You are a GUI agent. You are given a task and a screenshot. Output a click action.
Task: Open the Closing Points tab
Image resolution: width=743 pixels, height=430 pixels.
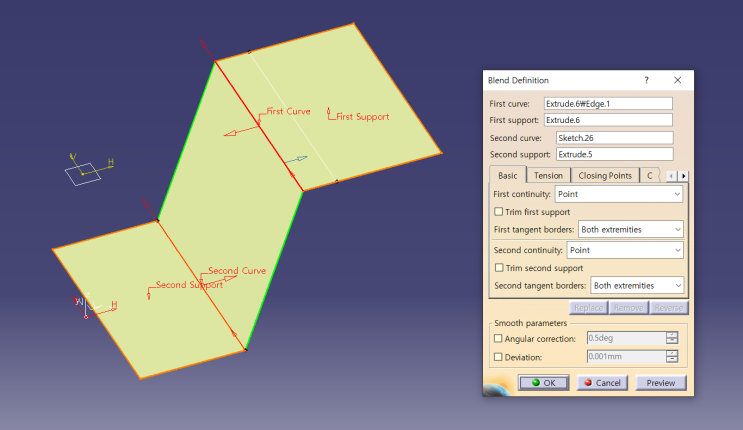(x=605, y=175)
